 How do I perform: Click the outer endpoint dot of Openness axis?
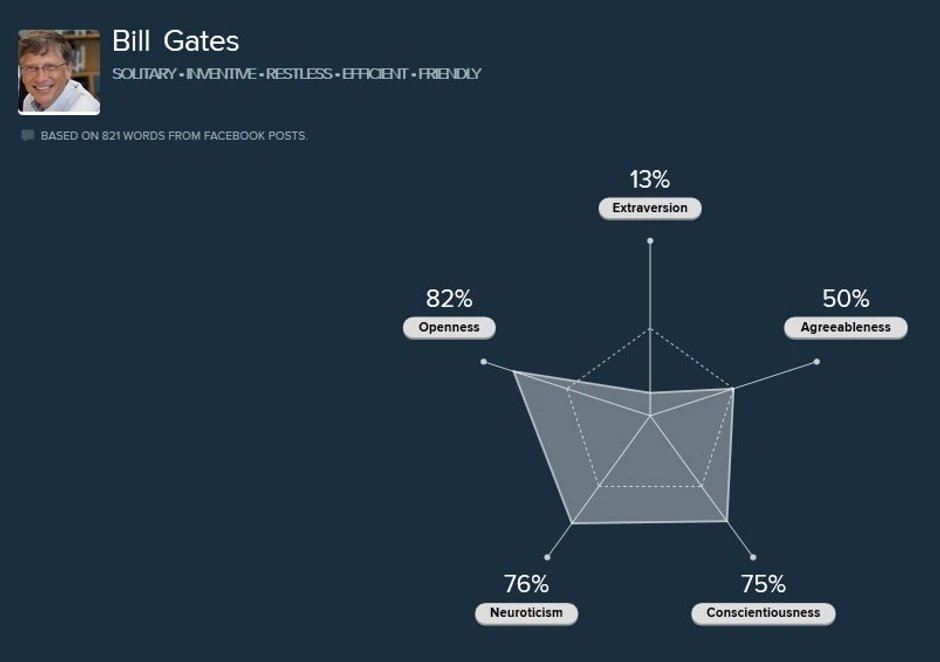coord(483,361)
